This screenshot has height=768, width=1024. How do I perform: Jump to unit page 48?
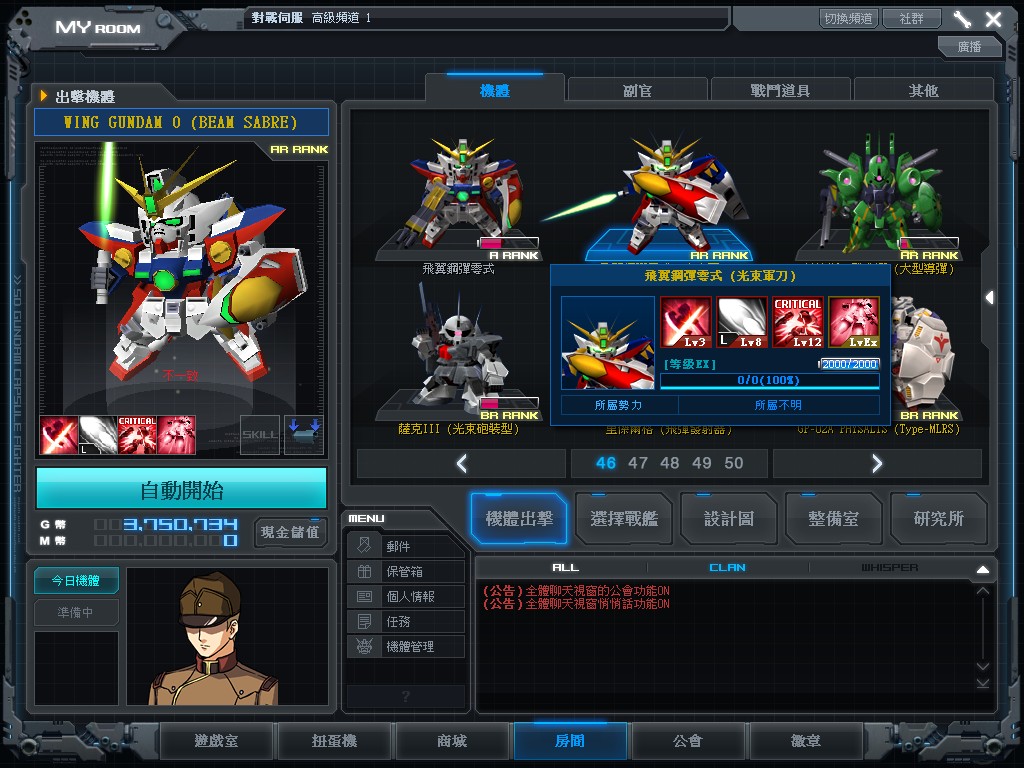[x=669, y=463]
